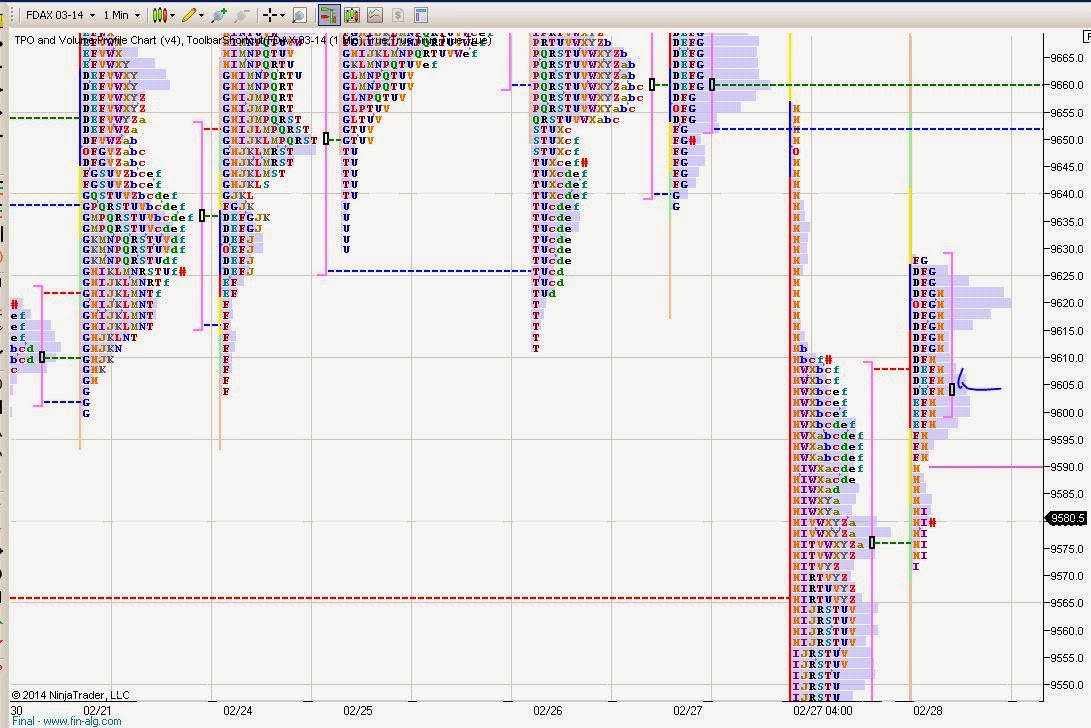Expand the cursor type dropdown arrow
Image resolution: width=1091 pixels, height=728 pixels.
point(282,15)
